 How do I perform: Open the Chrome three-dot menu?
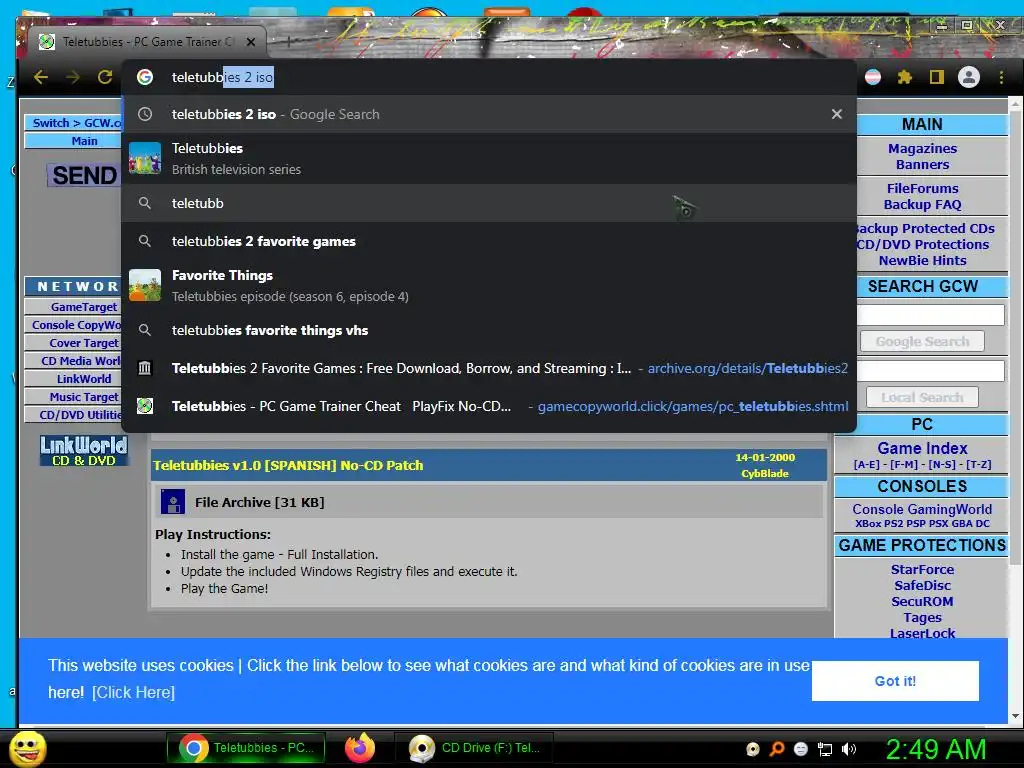(1001, 77)
